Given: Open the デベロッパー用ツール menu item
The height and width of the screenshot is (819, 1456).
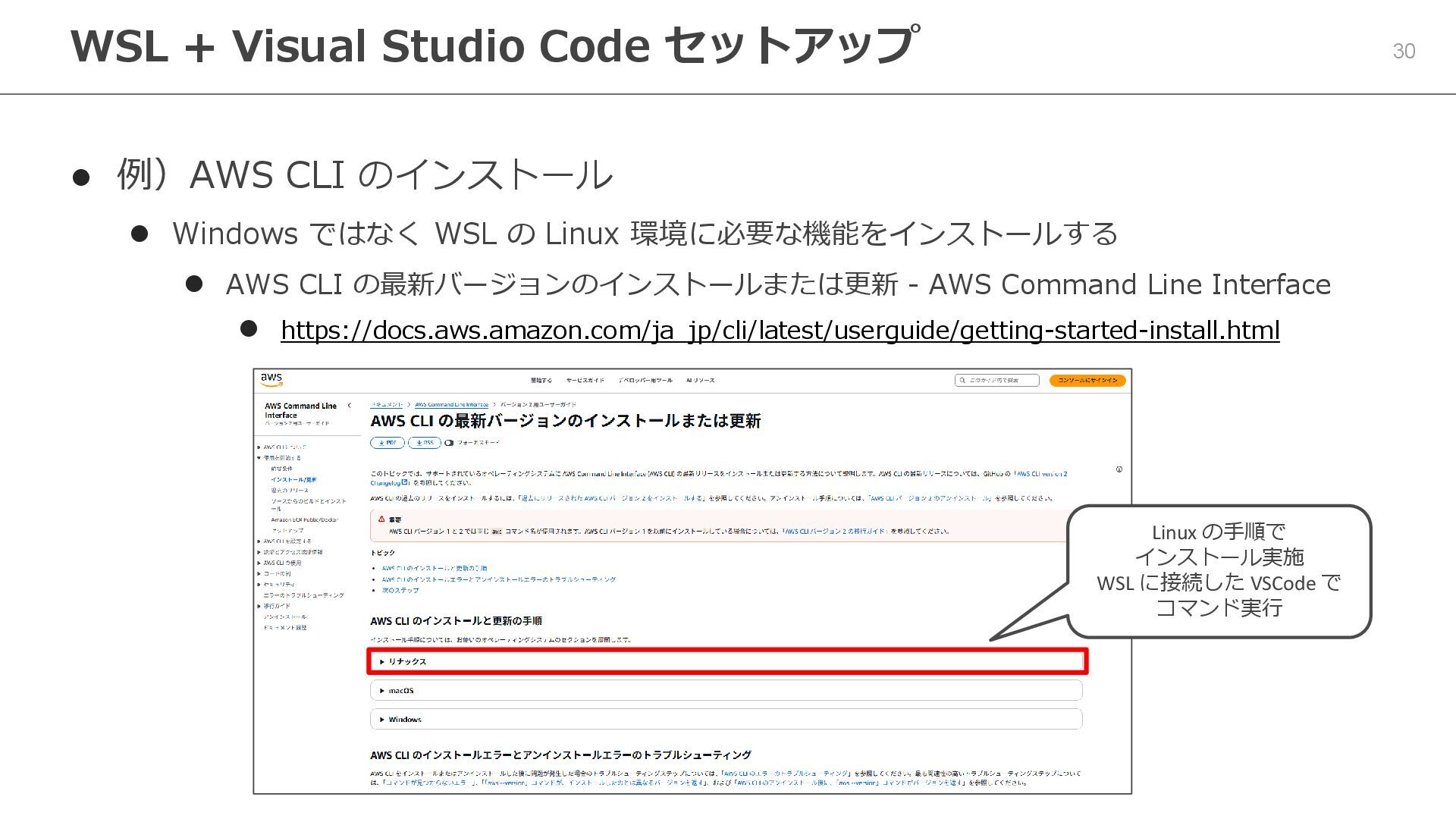Looking at the screenshot, I should pos(645,381).
